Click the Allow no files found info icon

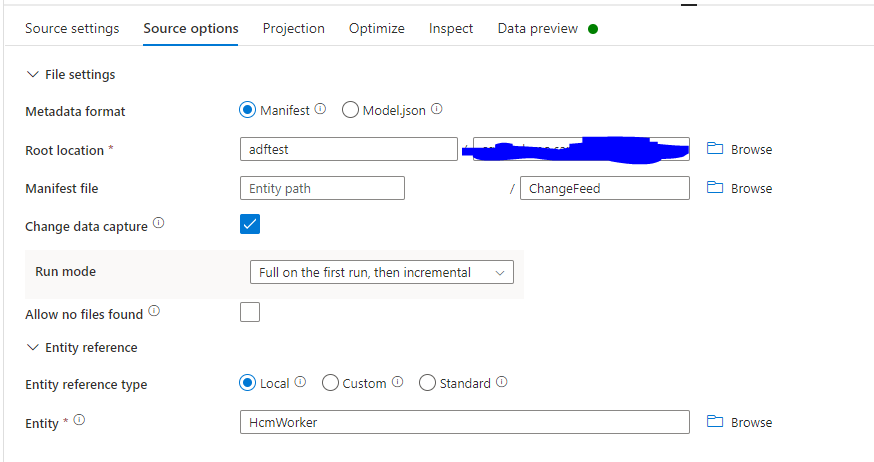[x=153, y=312]
